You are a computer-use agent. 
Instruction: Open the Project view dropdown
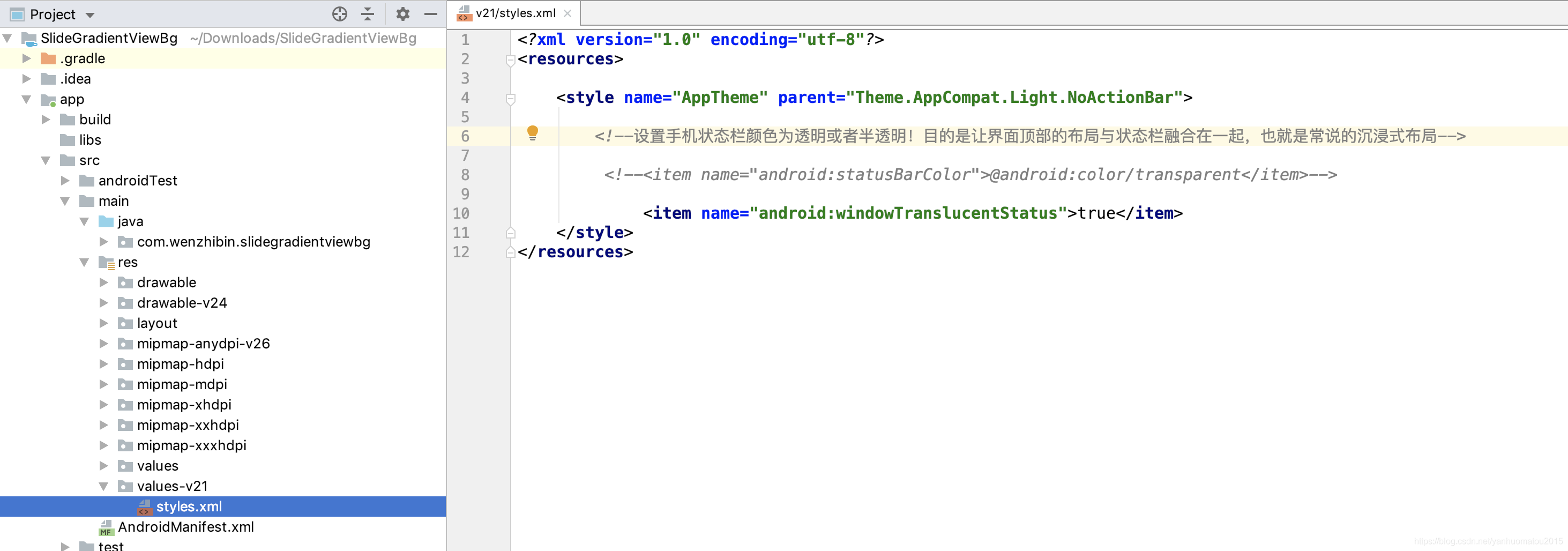(x=90, y=14)
